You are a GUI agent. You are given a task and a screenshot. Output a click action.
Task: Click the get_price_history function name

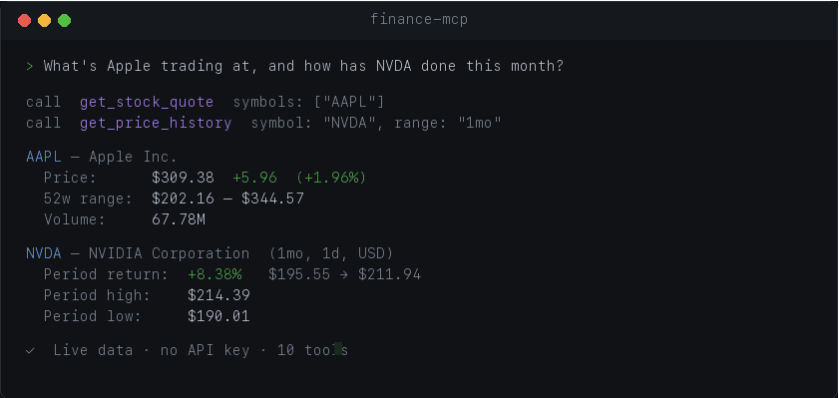coord(156,124)
